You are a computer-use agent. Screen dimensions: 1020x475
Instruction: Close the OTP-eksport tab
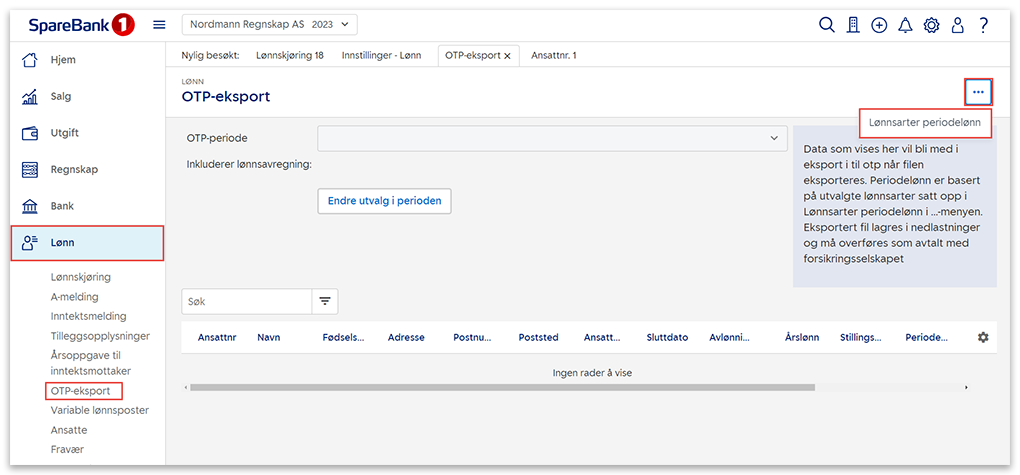[x=507, y=56]
